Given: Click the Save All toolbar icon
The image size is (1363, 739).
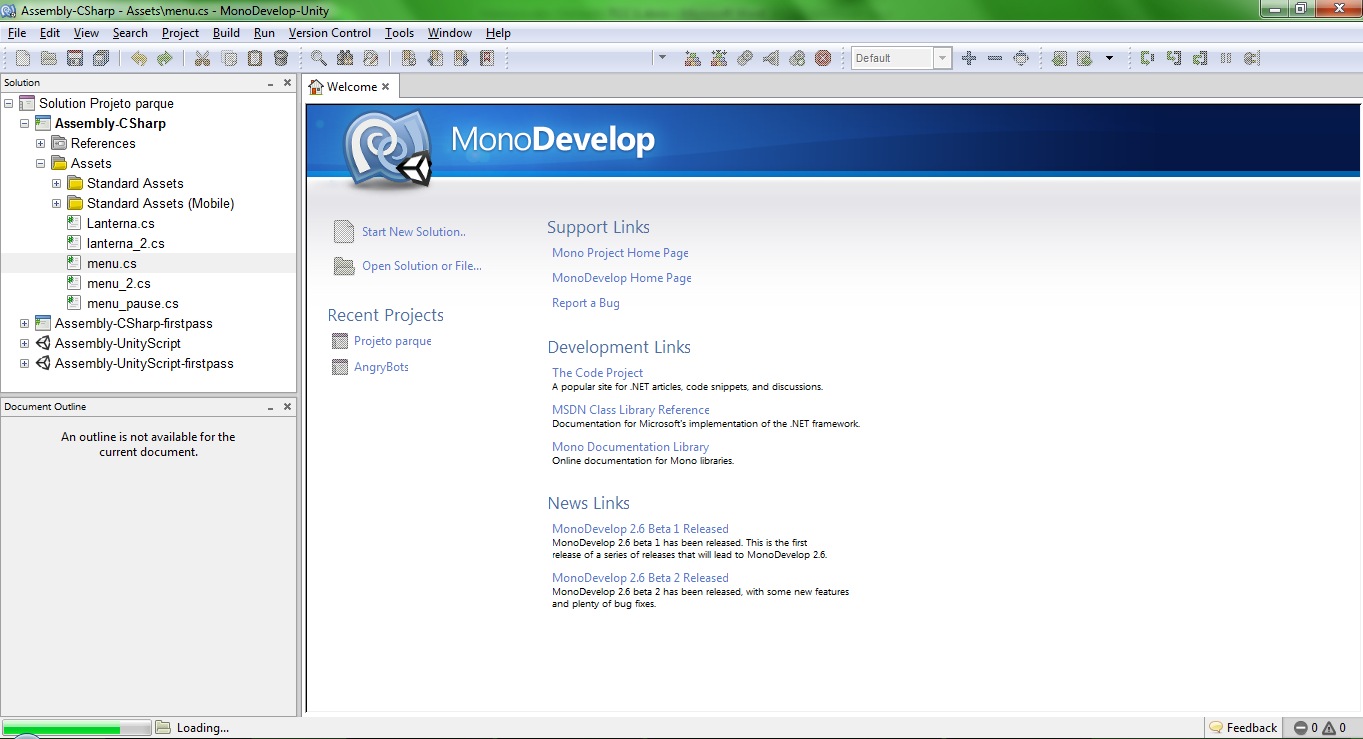Looking at the screenshot, I should tap(101, 59).
